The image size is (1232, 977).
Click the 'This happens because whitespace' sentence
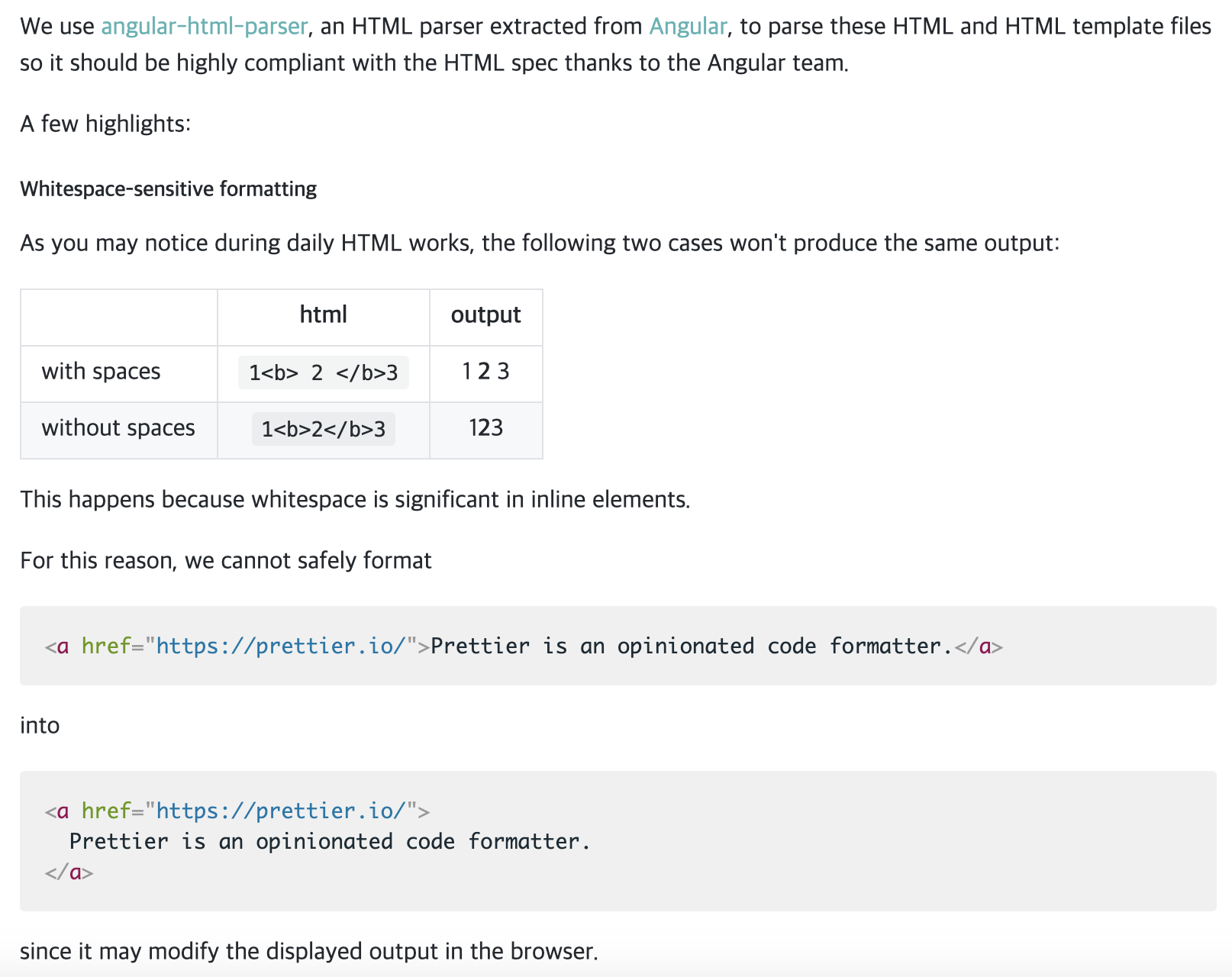coord(355,500)
